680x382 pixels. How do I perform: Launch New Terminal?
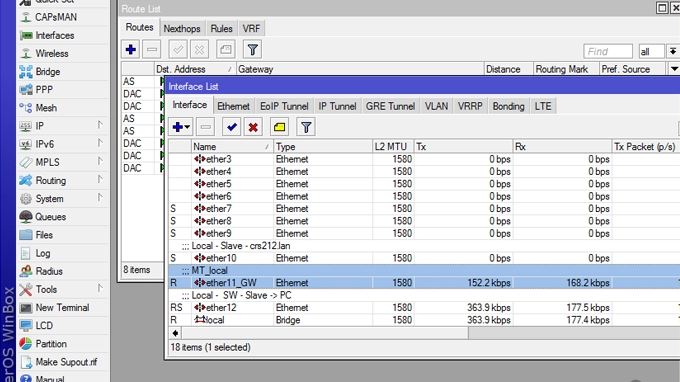pos(62,308)
